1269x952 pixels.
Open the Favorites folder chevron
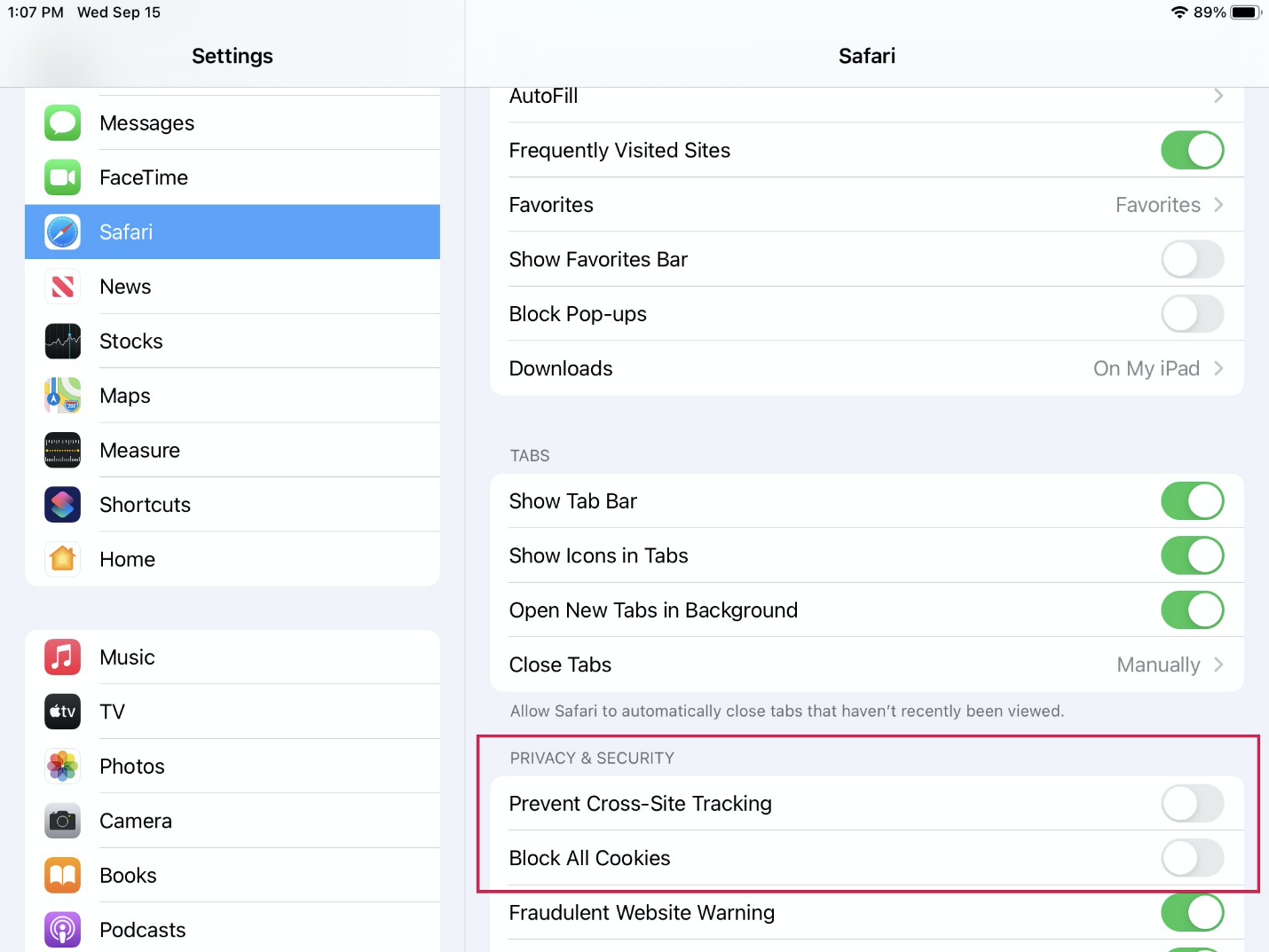pyautogui.click(x=1218, y=205)
